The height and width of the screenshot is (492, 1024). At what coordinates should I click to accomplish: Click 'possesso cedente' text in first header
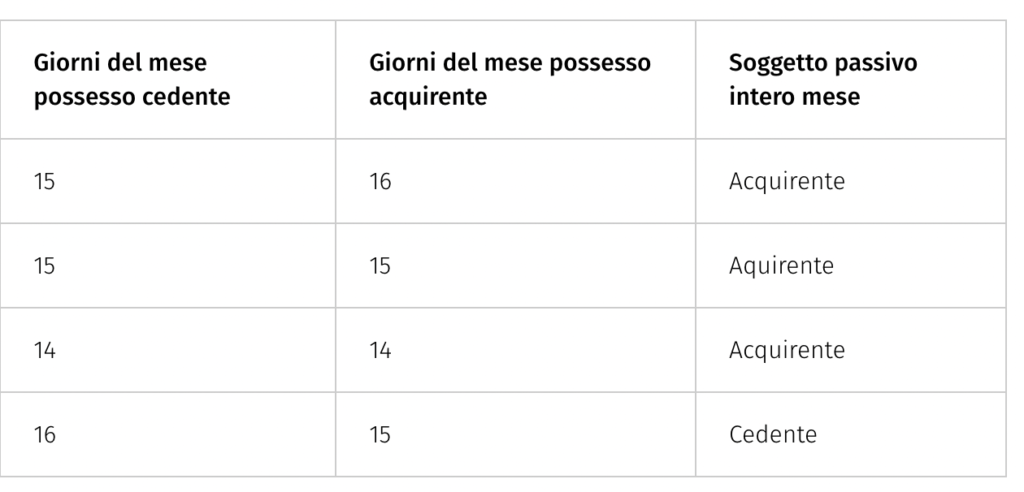pos(132,98)
